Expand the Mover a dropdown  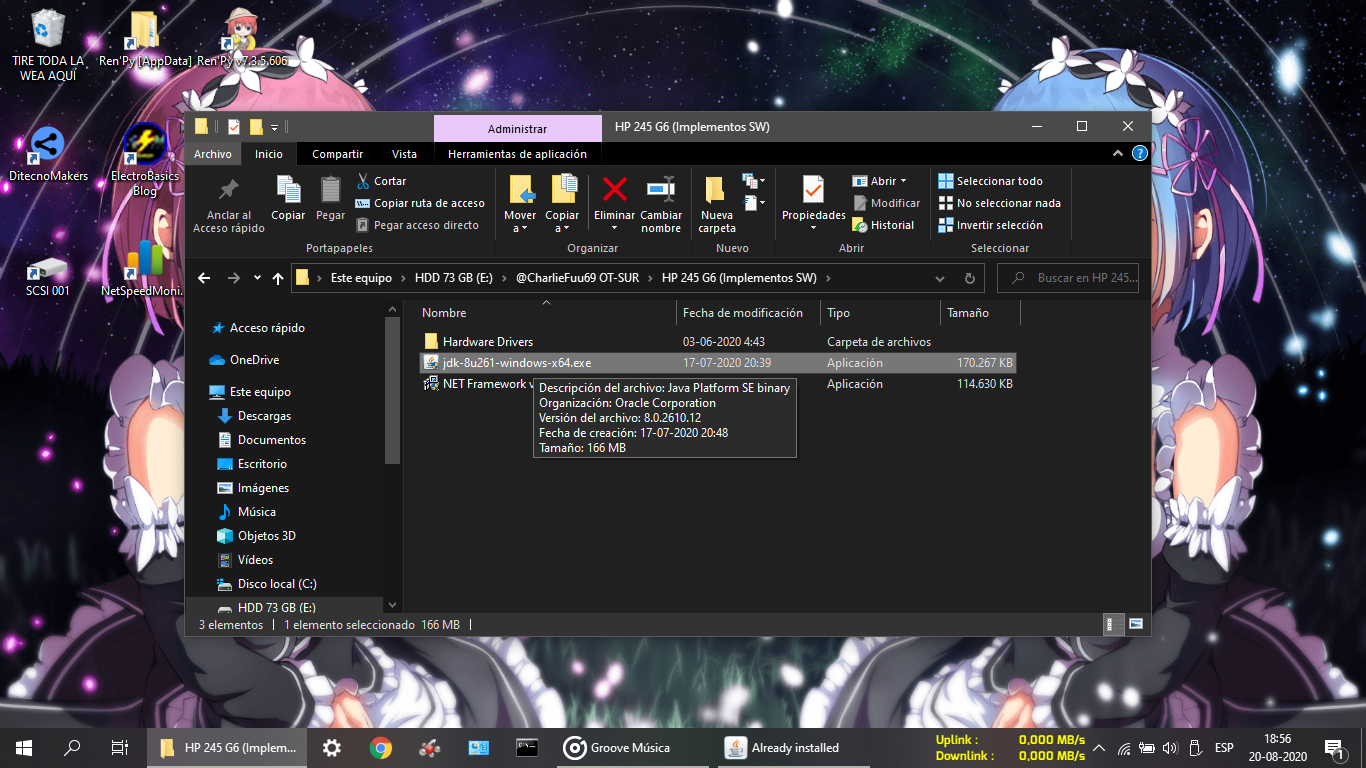point(520,228)
